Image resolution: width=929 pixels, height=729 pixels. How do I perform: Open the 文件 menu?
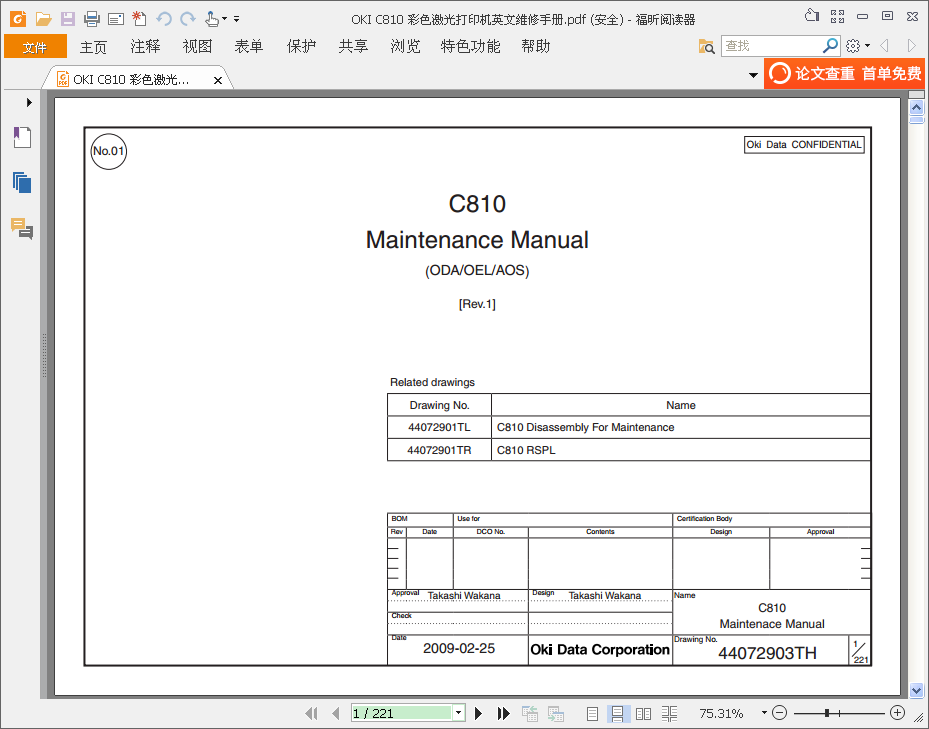point(35,47)
